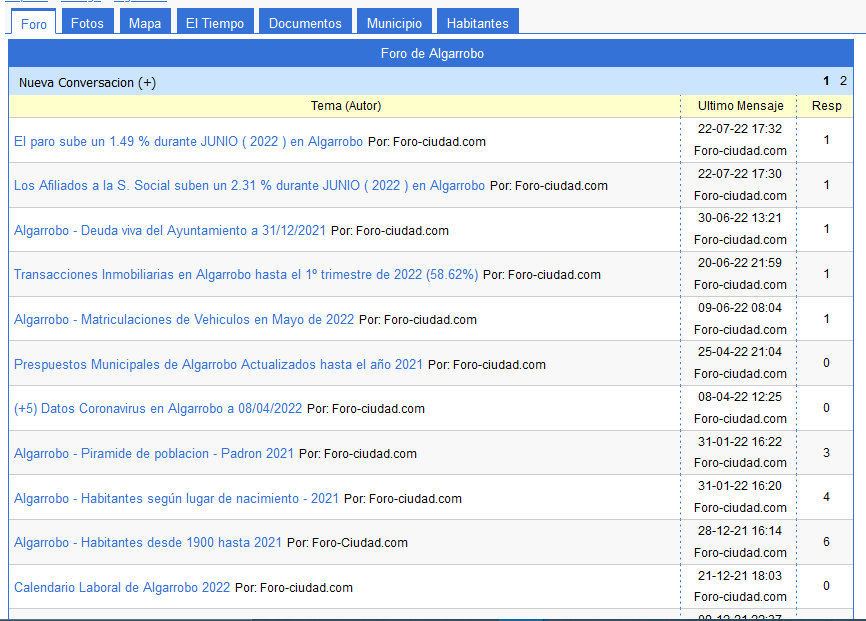Open Calendario Laboral de Algarrobo 2022

(122, 588)
